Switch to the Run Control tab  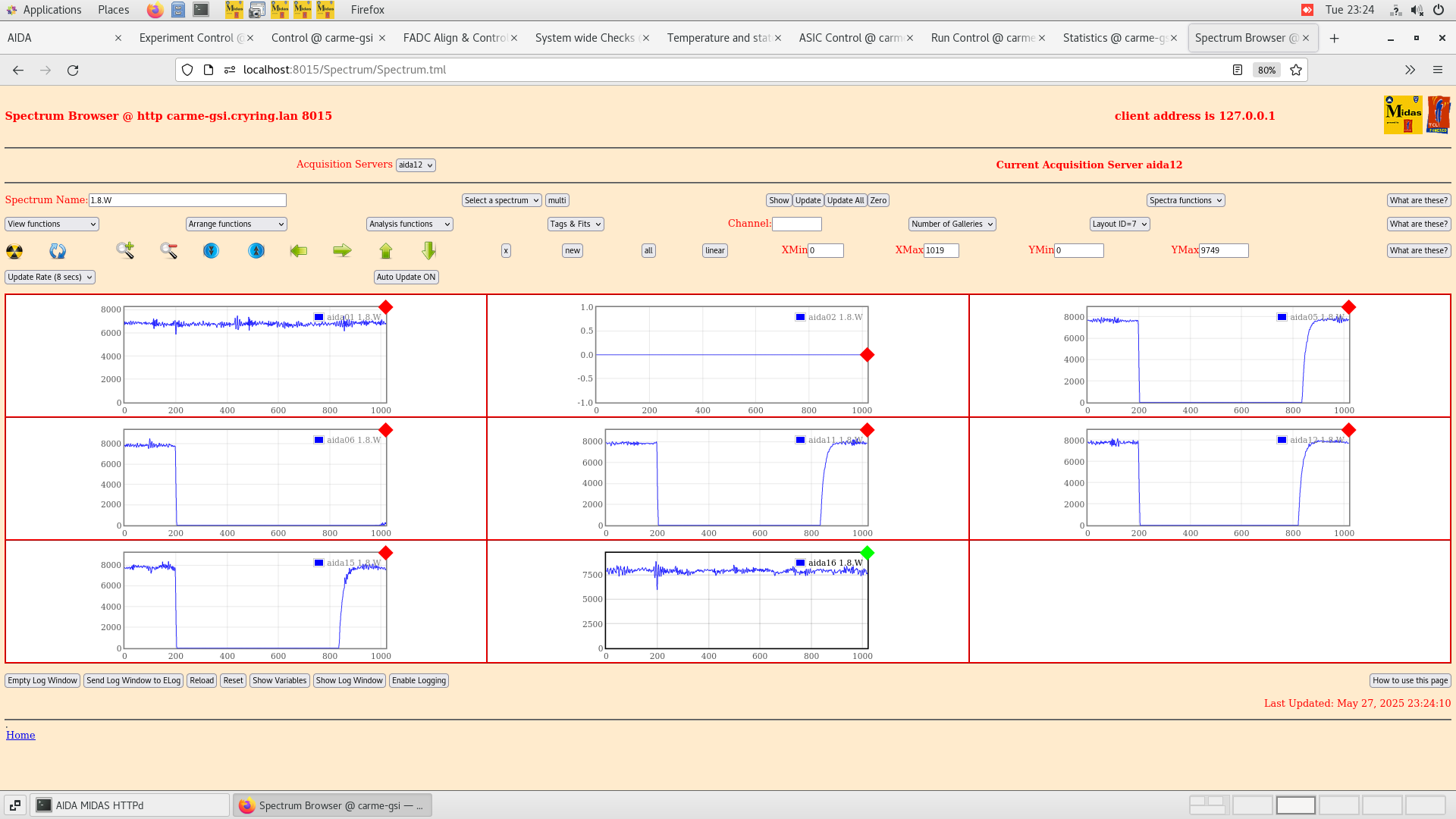tap(981, 38)
